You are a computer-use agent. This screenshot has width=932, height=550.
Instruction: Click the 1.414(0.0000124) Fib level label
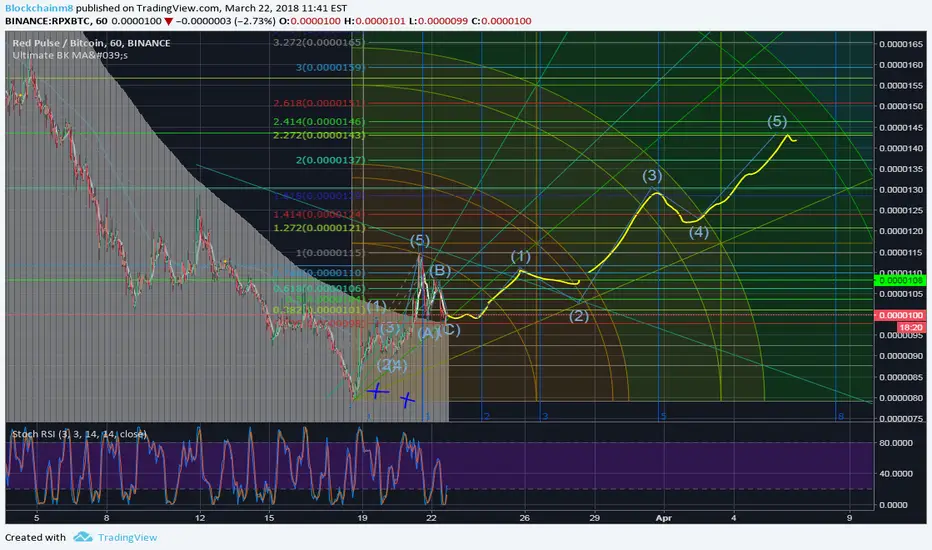tap(319, 214)
